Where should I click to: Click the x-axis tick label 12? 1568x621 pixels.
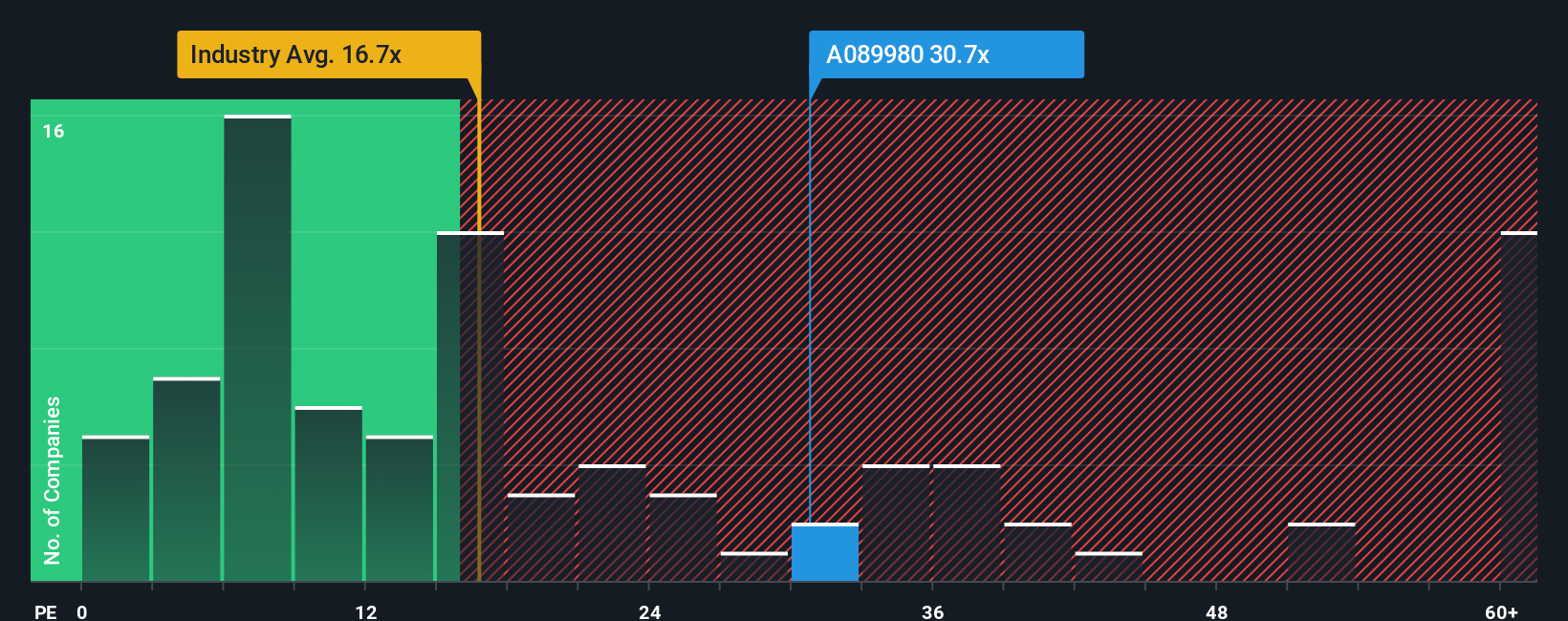365,611
